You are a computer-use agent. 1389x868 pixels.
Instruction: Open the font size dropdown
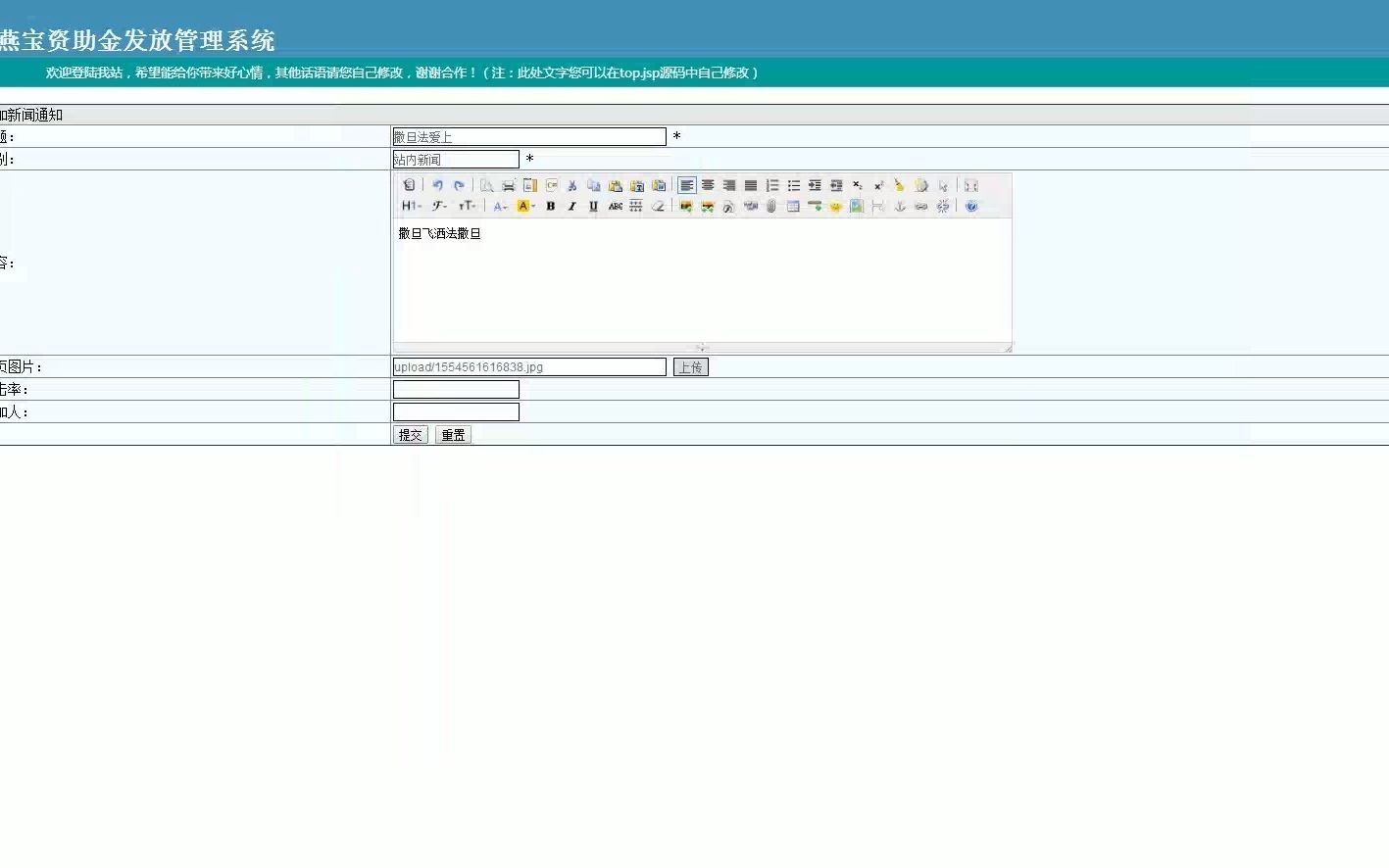tap(467, 206)
